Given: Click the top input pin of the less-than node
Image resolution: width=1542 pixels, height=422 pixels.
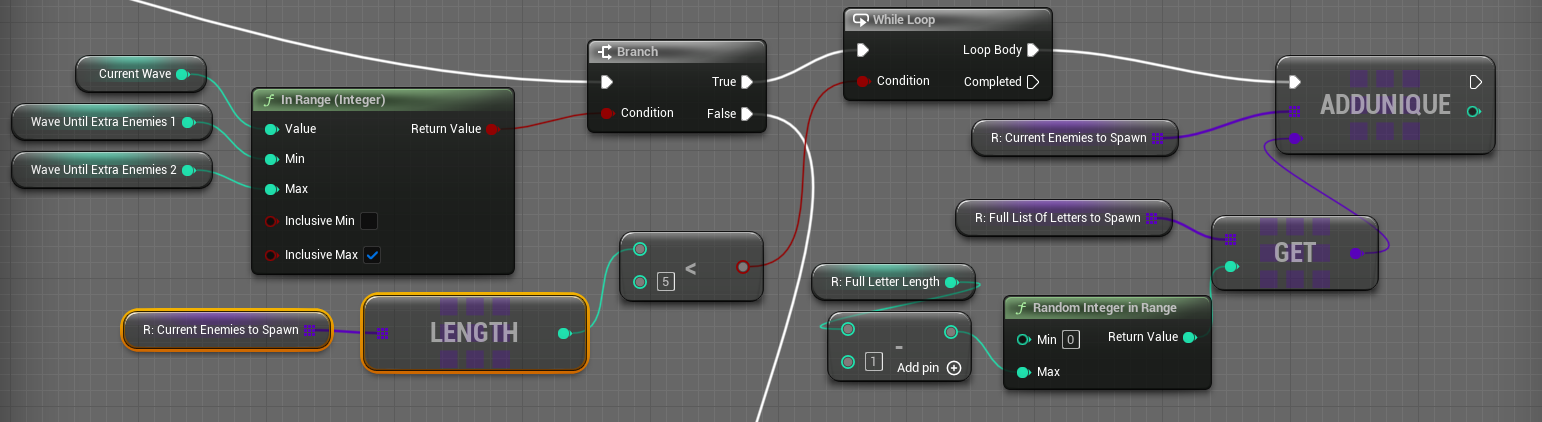Looking at the screenshot, I should coord(640,249).
